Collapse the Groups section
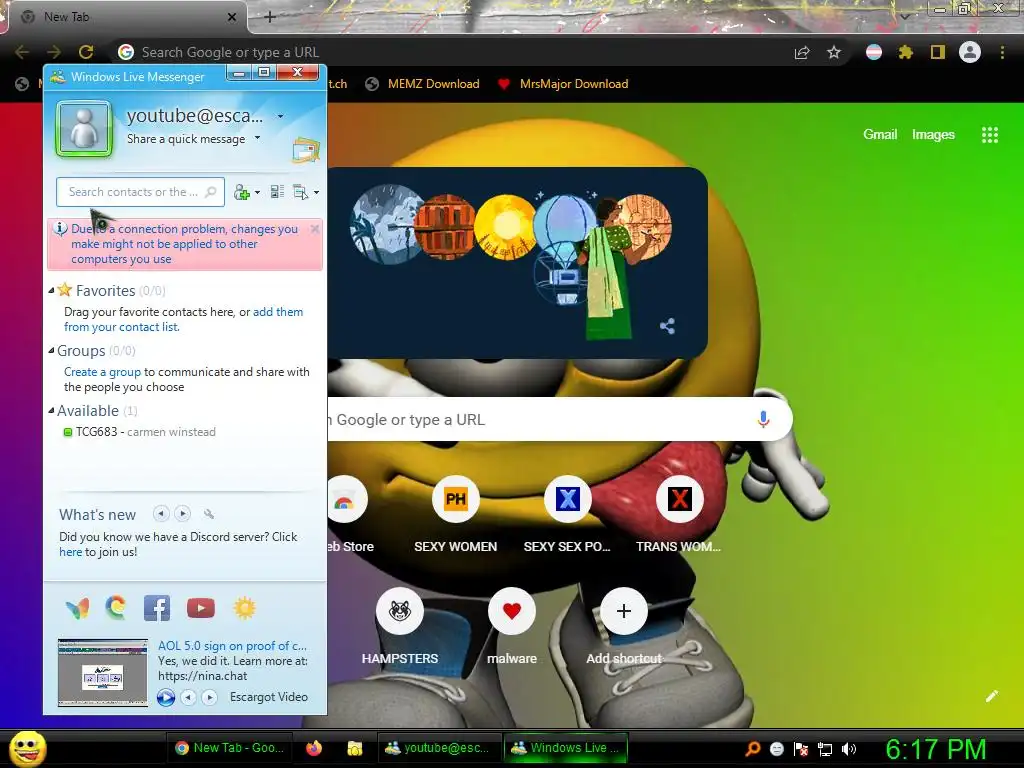1024x768 pixels. 51,351
